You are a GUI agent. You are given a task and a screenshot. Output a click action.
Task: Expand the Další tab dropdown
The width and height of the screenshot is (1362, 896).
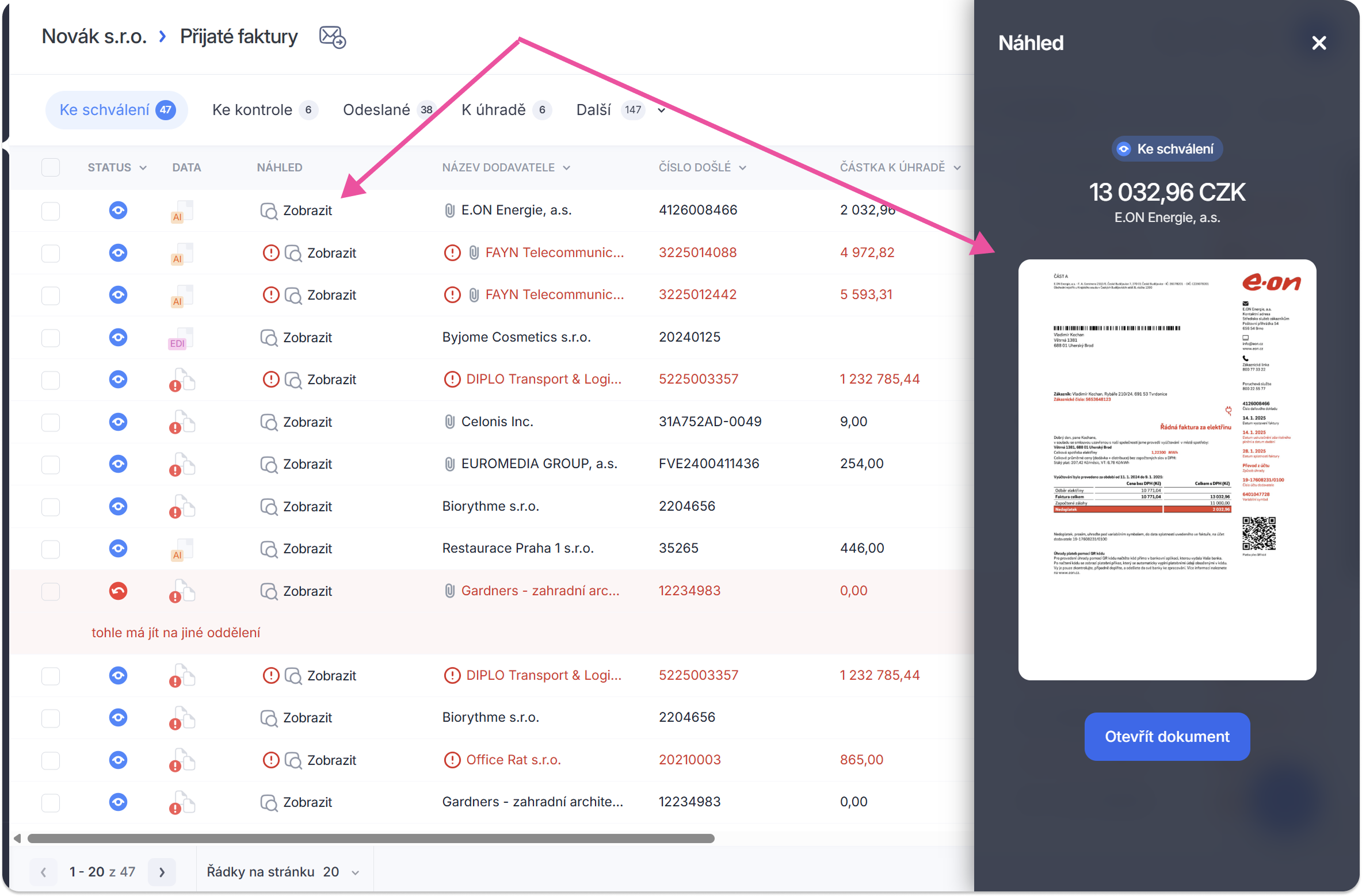[662, 110]
